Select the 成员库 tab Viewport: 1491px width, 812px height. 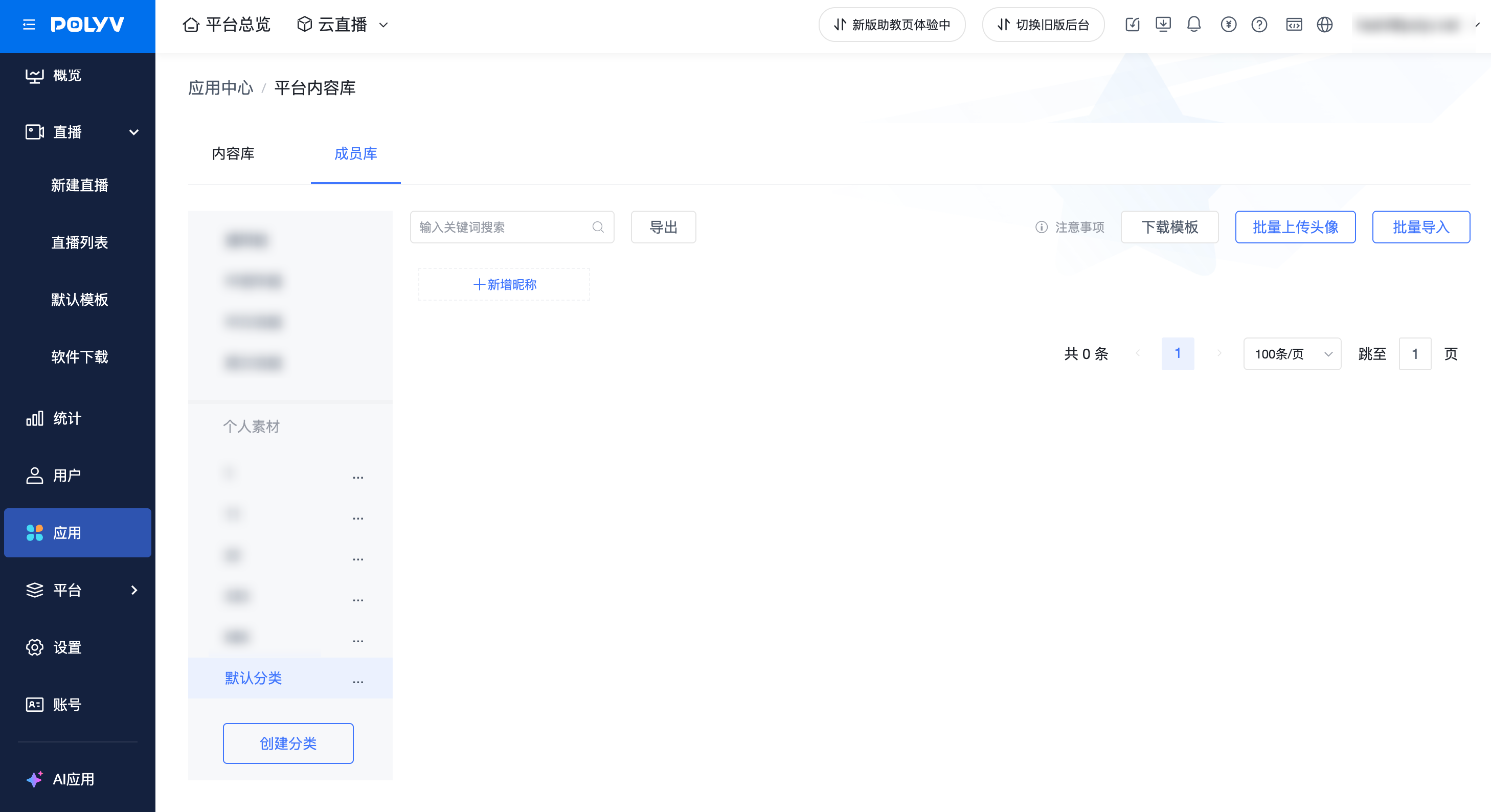(355, 153)
